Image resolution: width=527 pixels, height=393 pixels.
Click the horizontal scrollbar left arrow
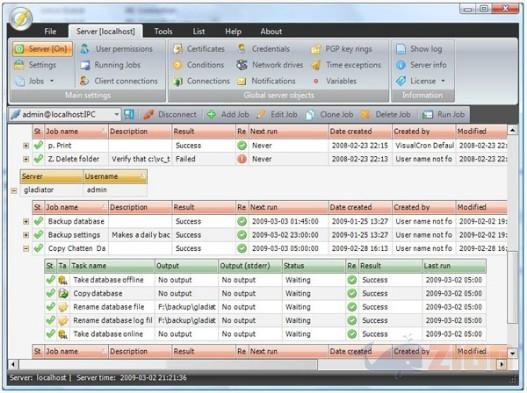tap(13, 364)
